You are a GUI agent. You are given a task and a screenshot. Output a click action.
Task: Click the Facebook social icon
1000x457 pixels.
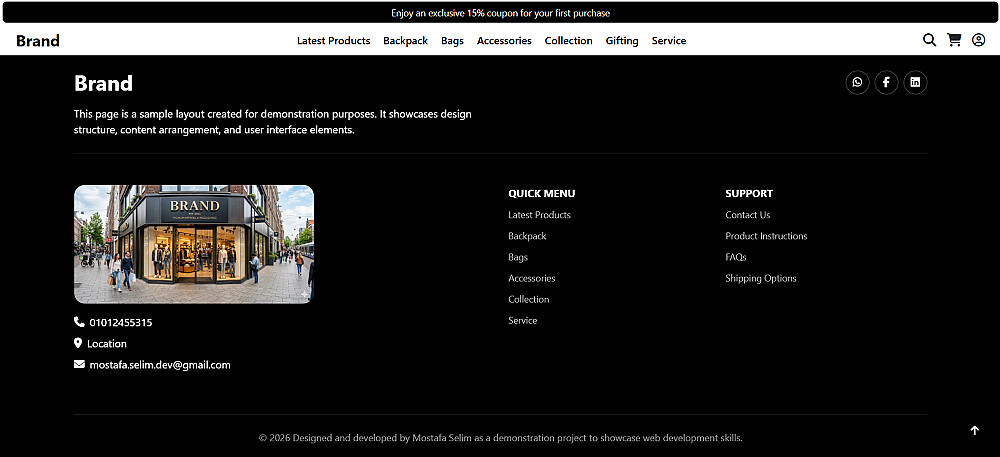(886, 82)
